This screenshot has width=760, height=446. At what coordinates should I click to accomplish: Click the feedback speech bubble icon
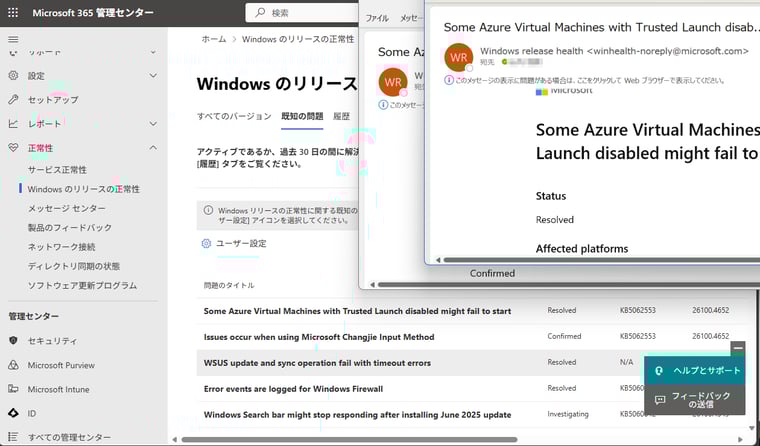(x=660, y=400)
